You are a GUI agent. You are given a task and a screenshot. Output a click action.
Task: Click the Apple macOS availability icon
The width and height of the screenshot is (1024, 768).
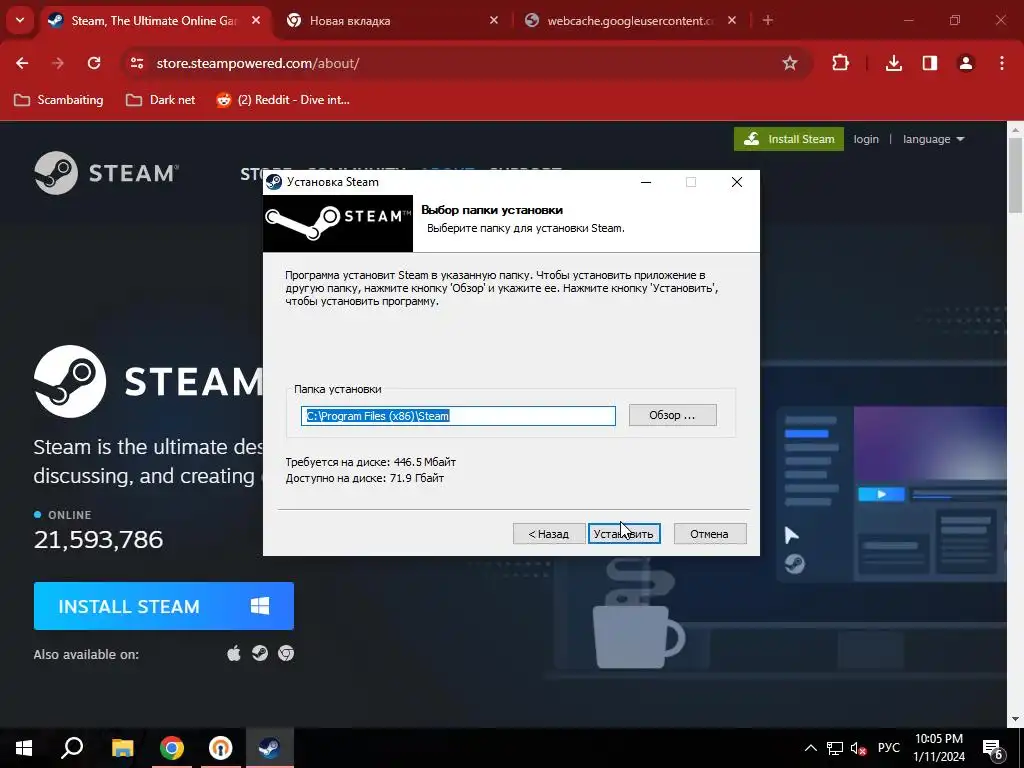[234, 654]
